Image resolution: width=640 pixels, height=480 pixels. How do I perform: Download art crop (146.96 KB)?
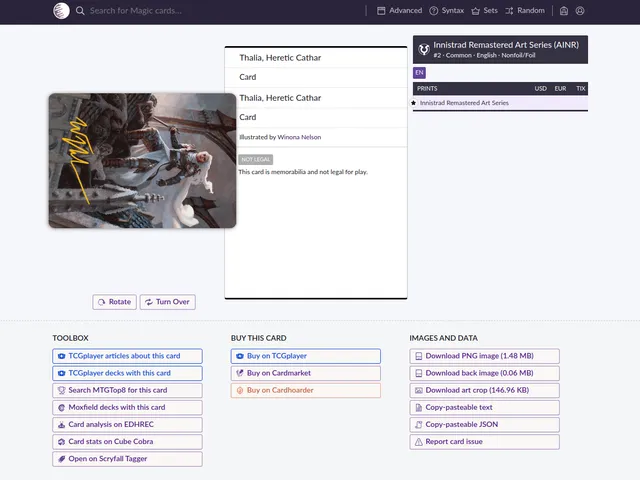point(484,390)
